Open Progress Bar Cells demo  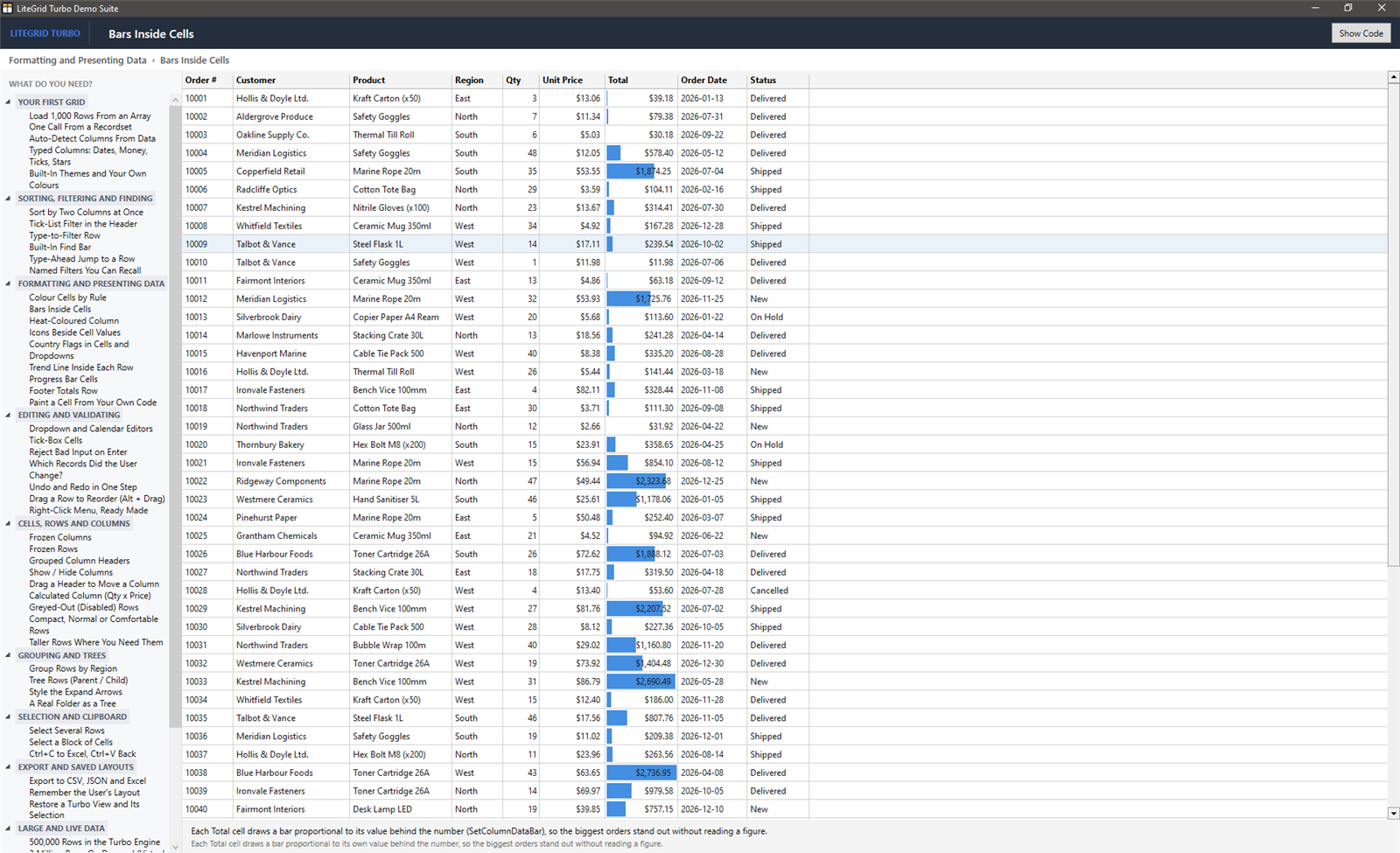tap(63, 379)
